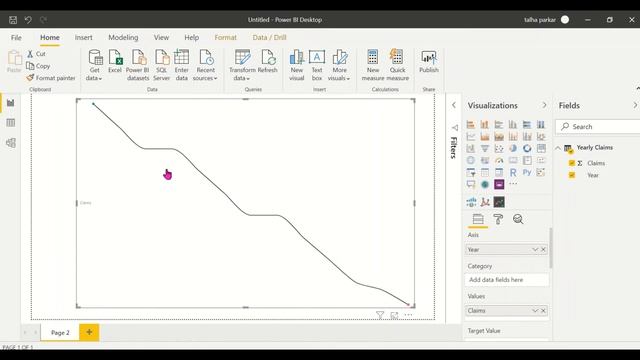The image size is (640, 360).
Task: Select the Funnel visual
Action: pyautogui.click(x=484, y=149)
